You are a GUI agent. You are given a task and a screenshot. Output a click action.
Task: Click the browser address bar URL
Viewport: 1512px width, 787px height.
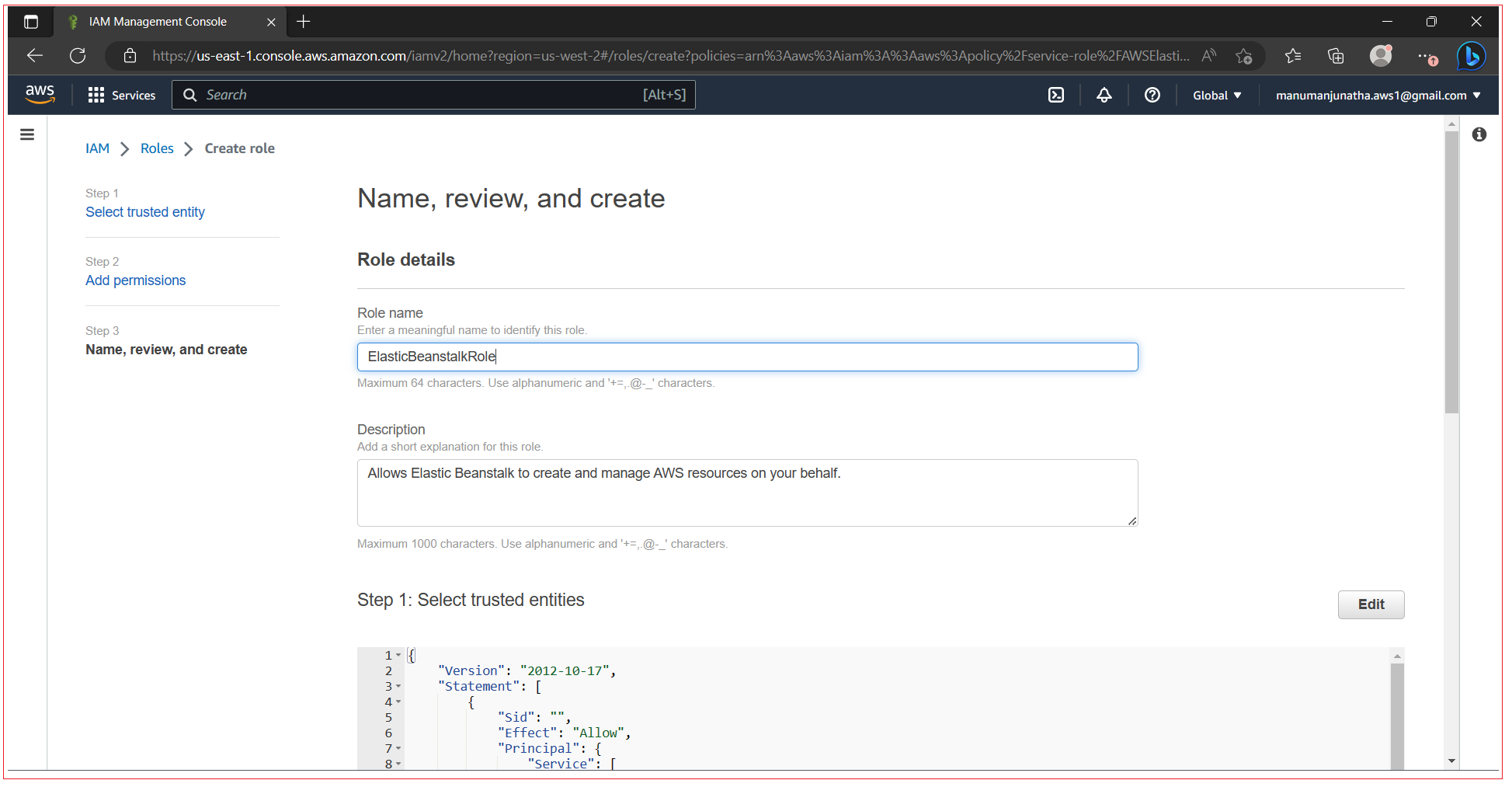670,56
